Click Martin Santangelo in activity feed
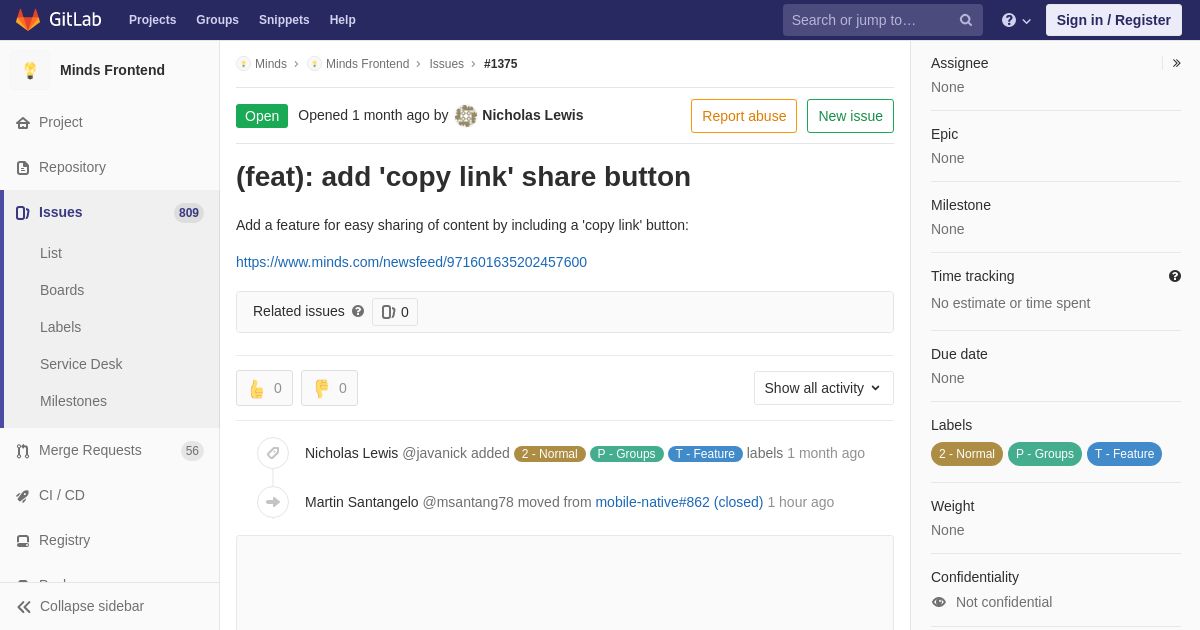Viewport: 1200px width, 630px height. tap(362, 502)
